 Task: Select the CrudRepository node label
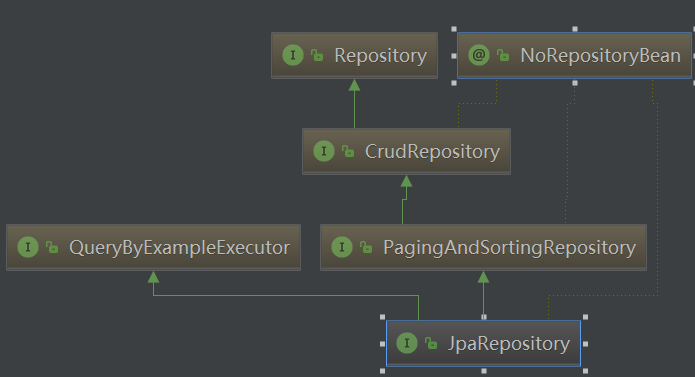point(432,152)
